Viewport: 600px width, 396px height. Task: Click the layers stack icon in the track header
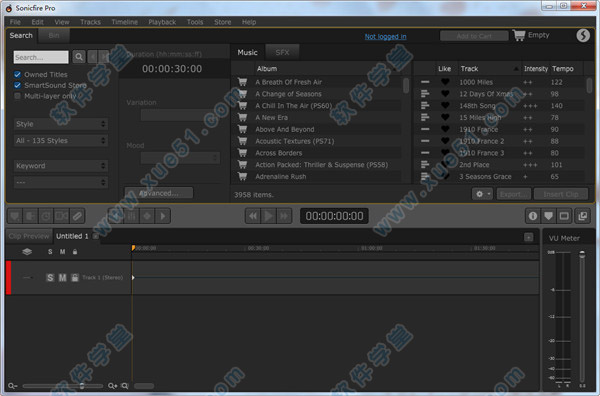[x=27, y=252]
